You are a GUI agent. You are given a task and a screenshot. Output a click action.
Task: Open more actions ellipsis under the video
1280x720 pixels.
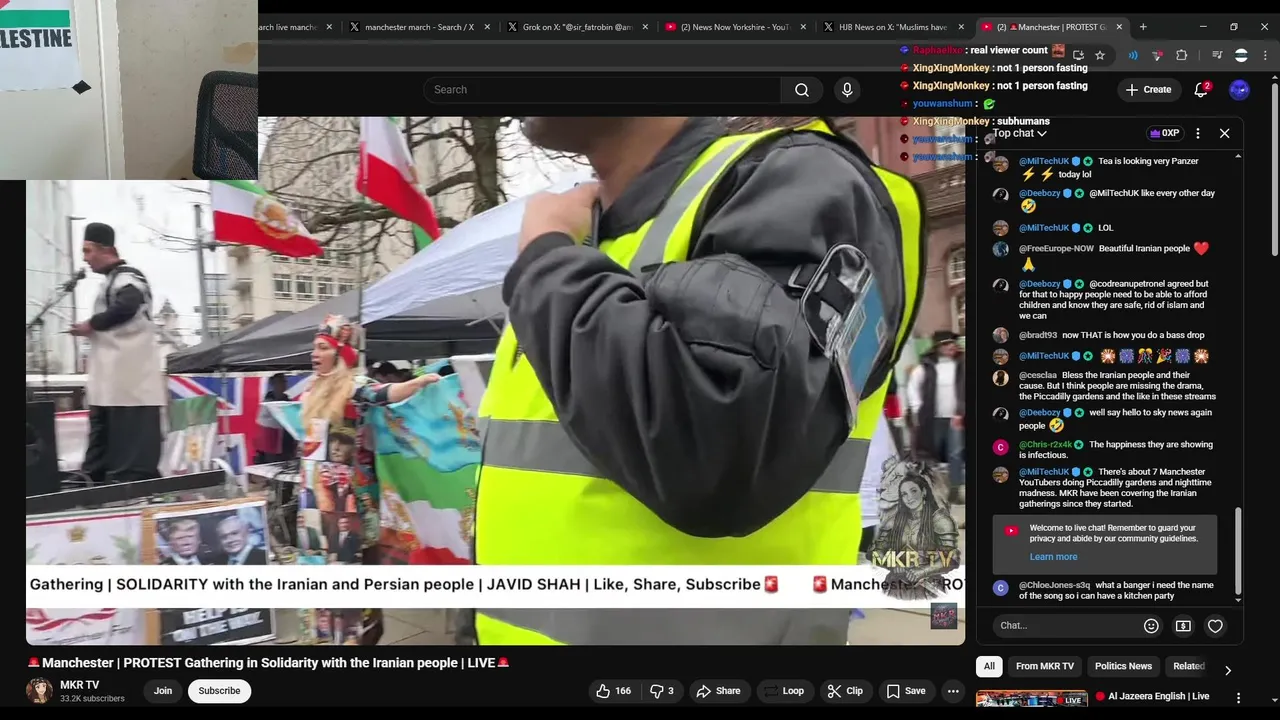point(953,691)
